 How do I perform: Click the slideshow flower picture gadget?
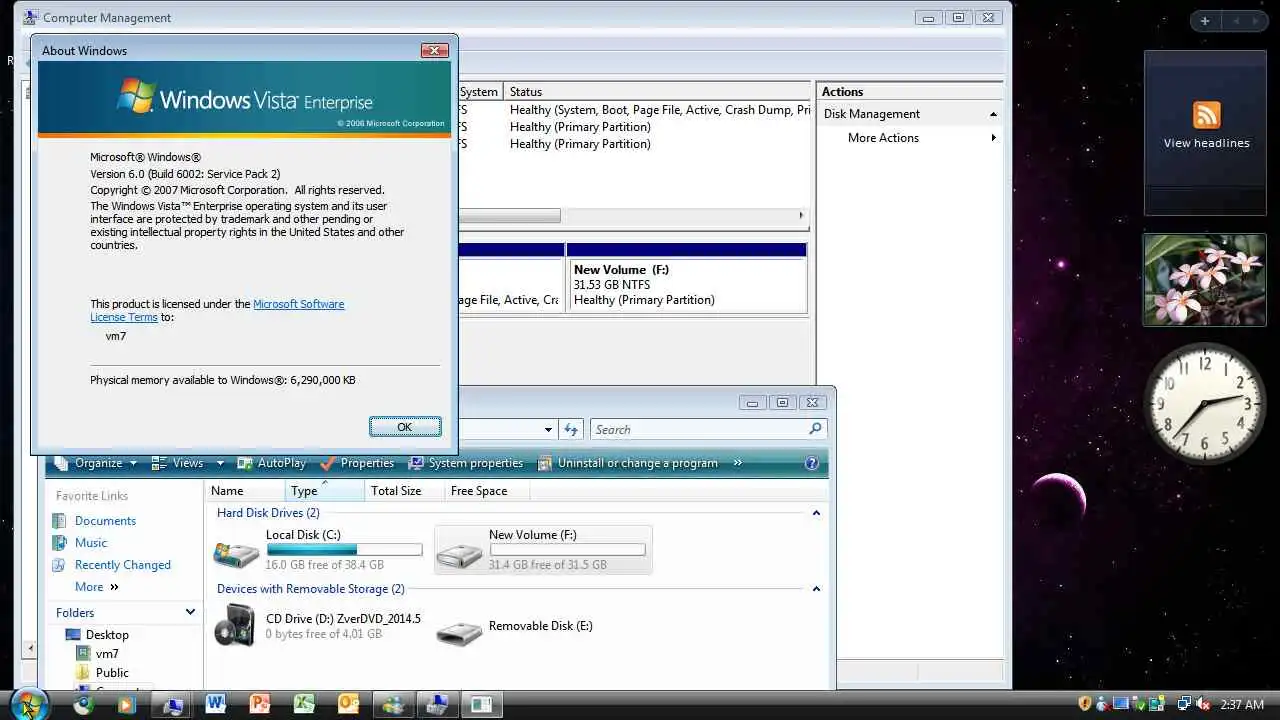tap(1204, 280)
